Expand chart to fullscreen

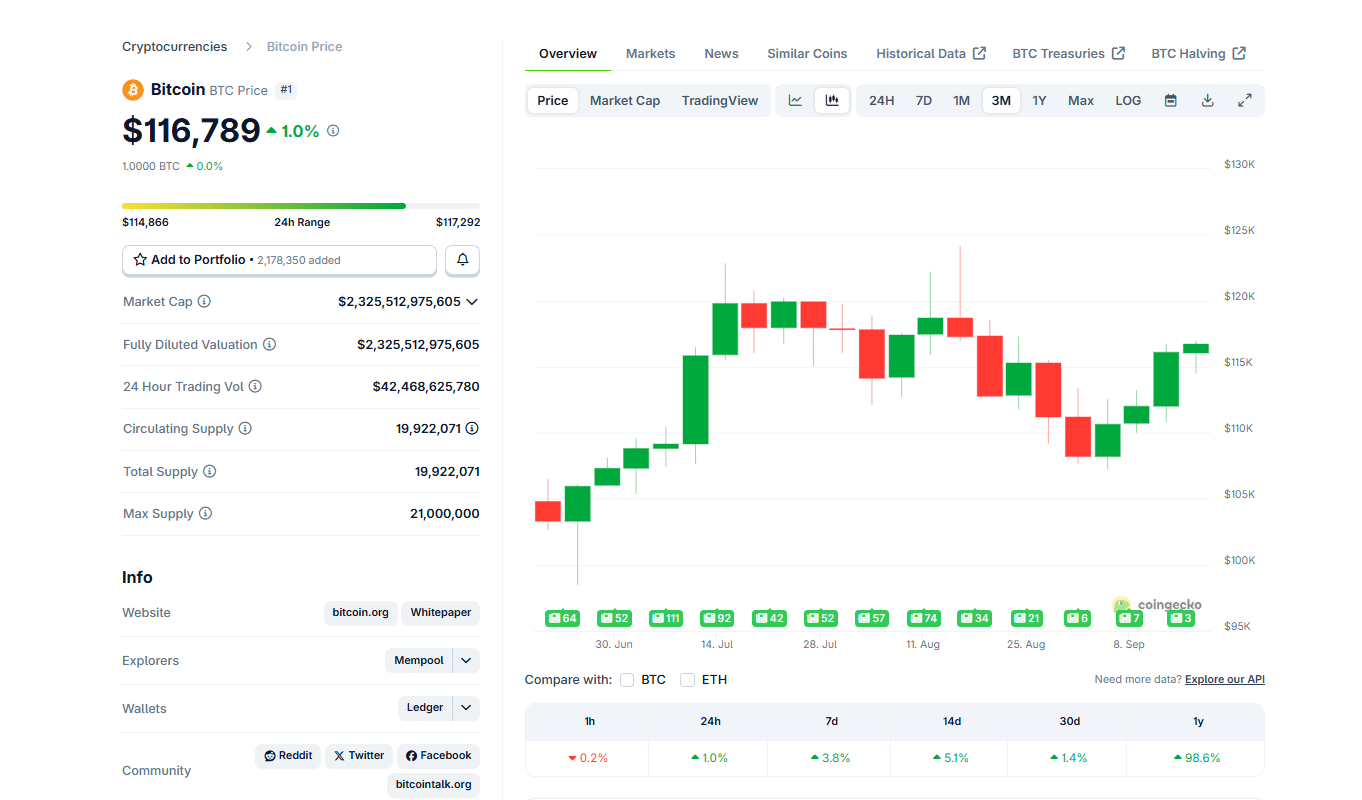coord(1244,101)
